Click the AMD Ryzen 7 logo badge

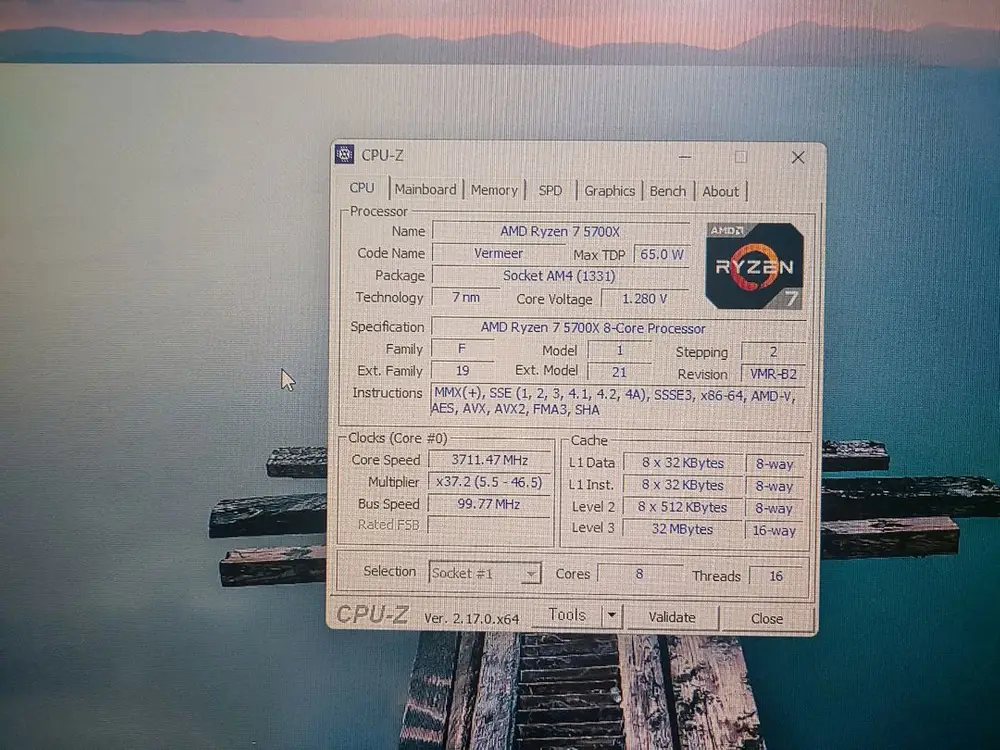(x=754, y=266)
